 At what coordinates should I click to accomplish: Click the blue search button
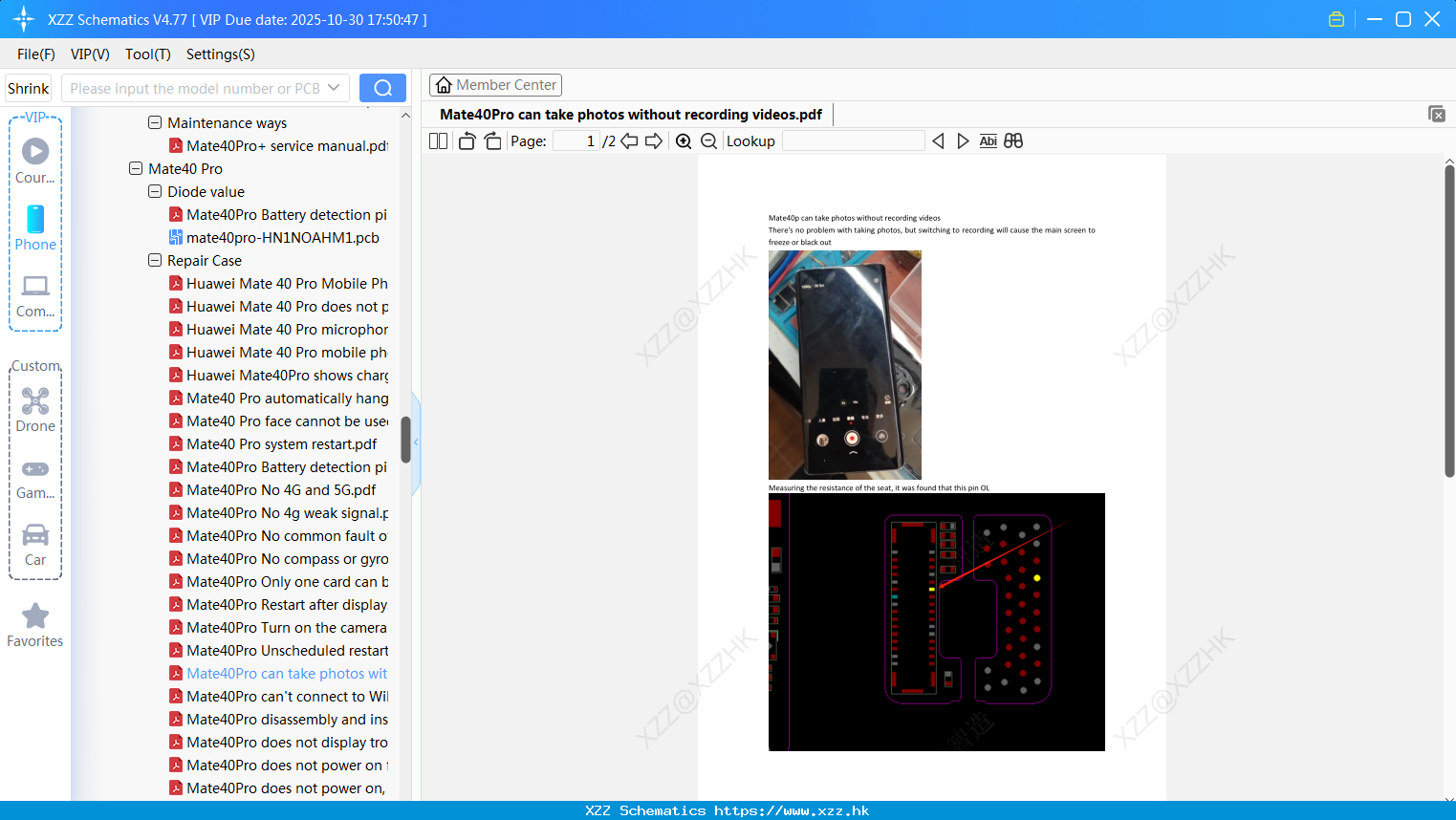click(x=382, y=88)
